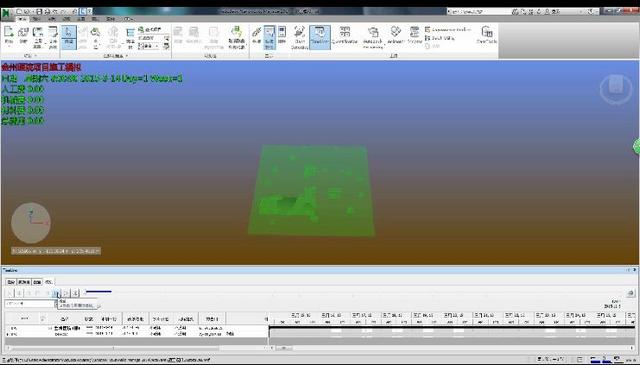Click the Batch Utility button
This screenshot has width=640, height=365.
(x=440, y=38)
